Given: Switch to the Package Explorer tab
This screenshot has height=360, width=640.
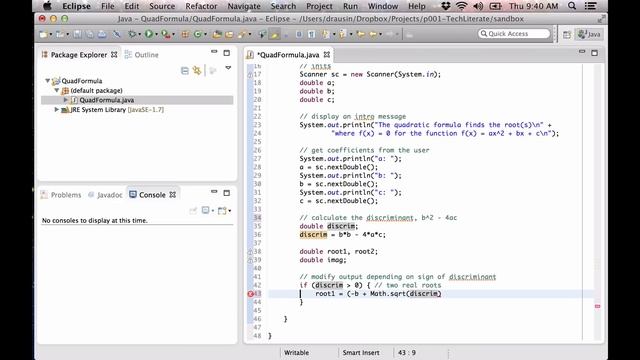Looking at the screenshot, I should pos(79,55).
